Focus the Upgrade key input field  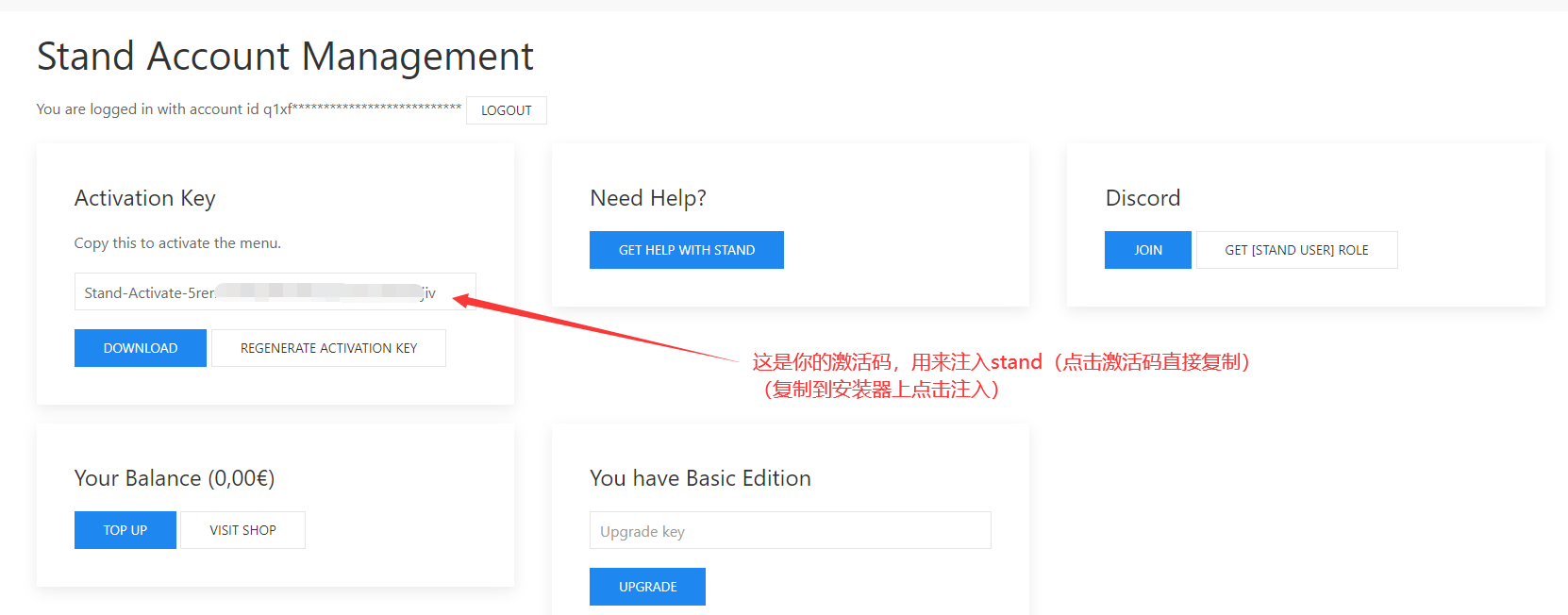[x=791, y=530]
